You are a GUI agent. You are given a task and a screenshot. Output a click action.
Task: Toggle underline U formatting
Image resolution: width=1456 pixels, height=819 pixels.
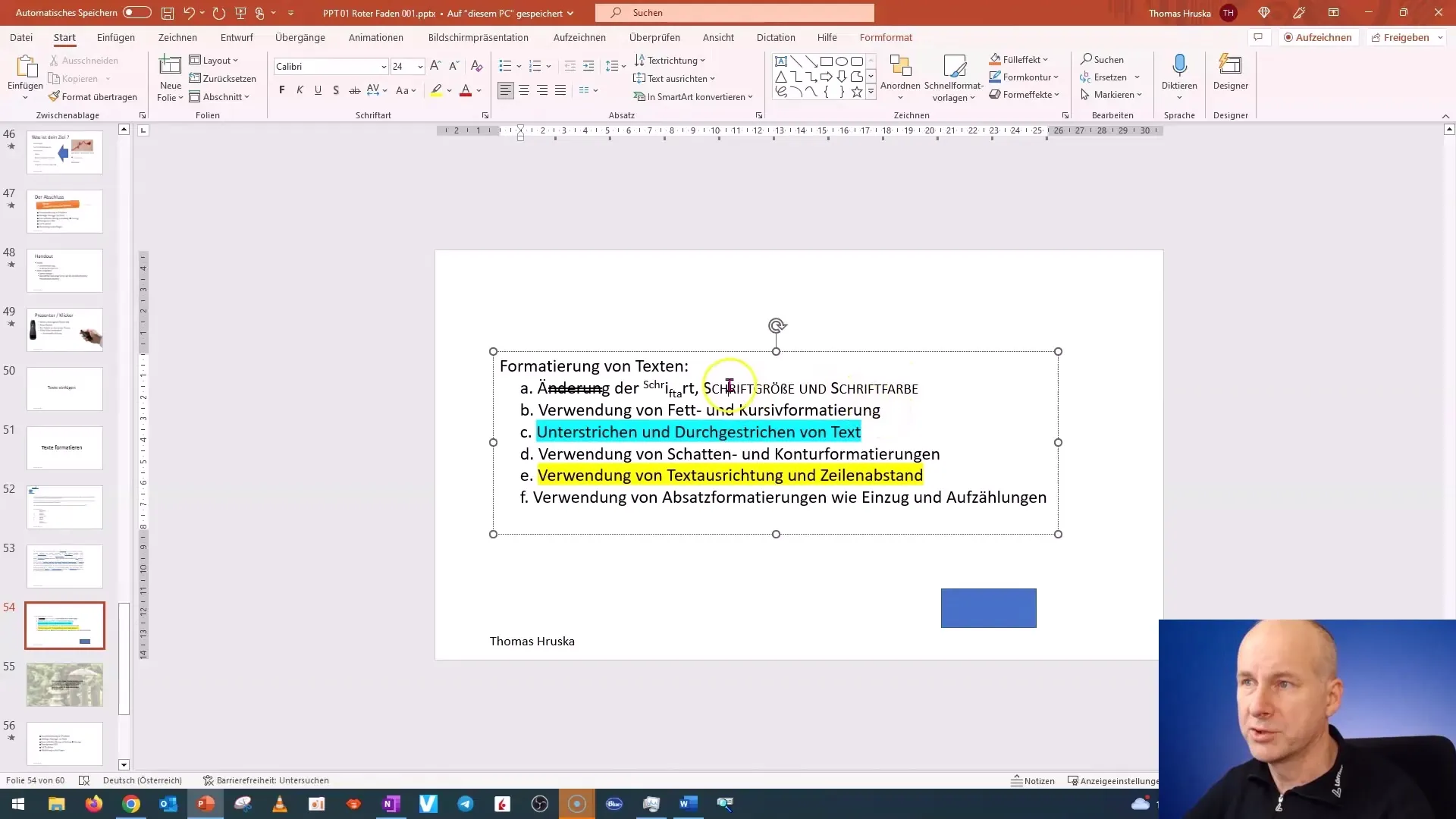(x=318, y=90)
